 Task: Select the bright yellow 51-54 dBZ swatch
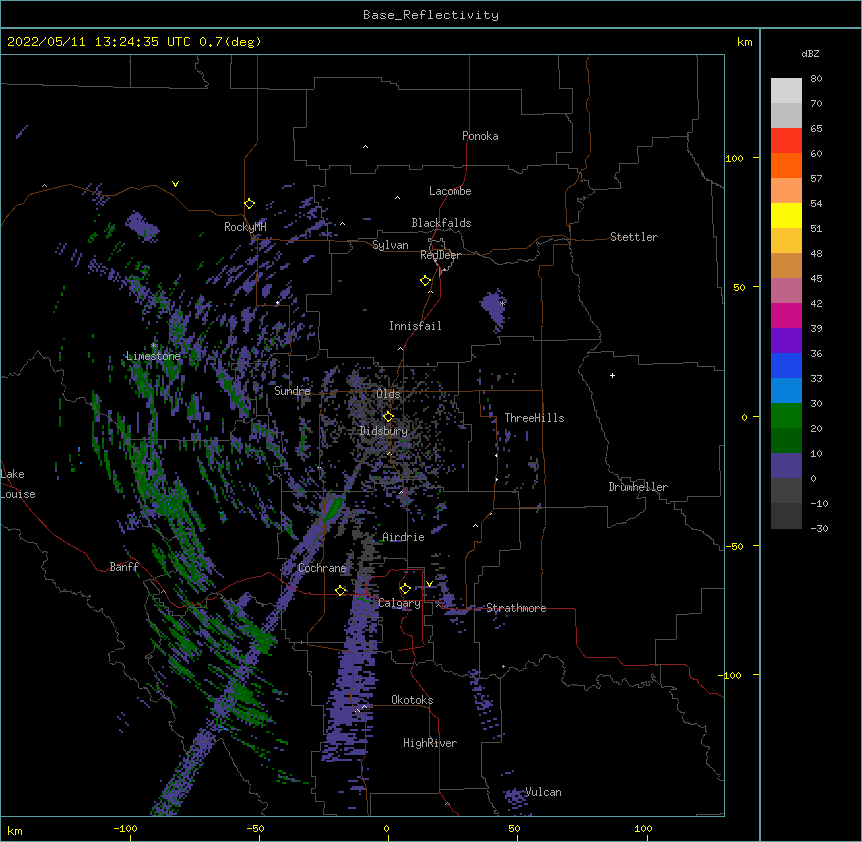pos(786,215)
